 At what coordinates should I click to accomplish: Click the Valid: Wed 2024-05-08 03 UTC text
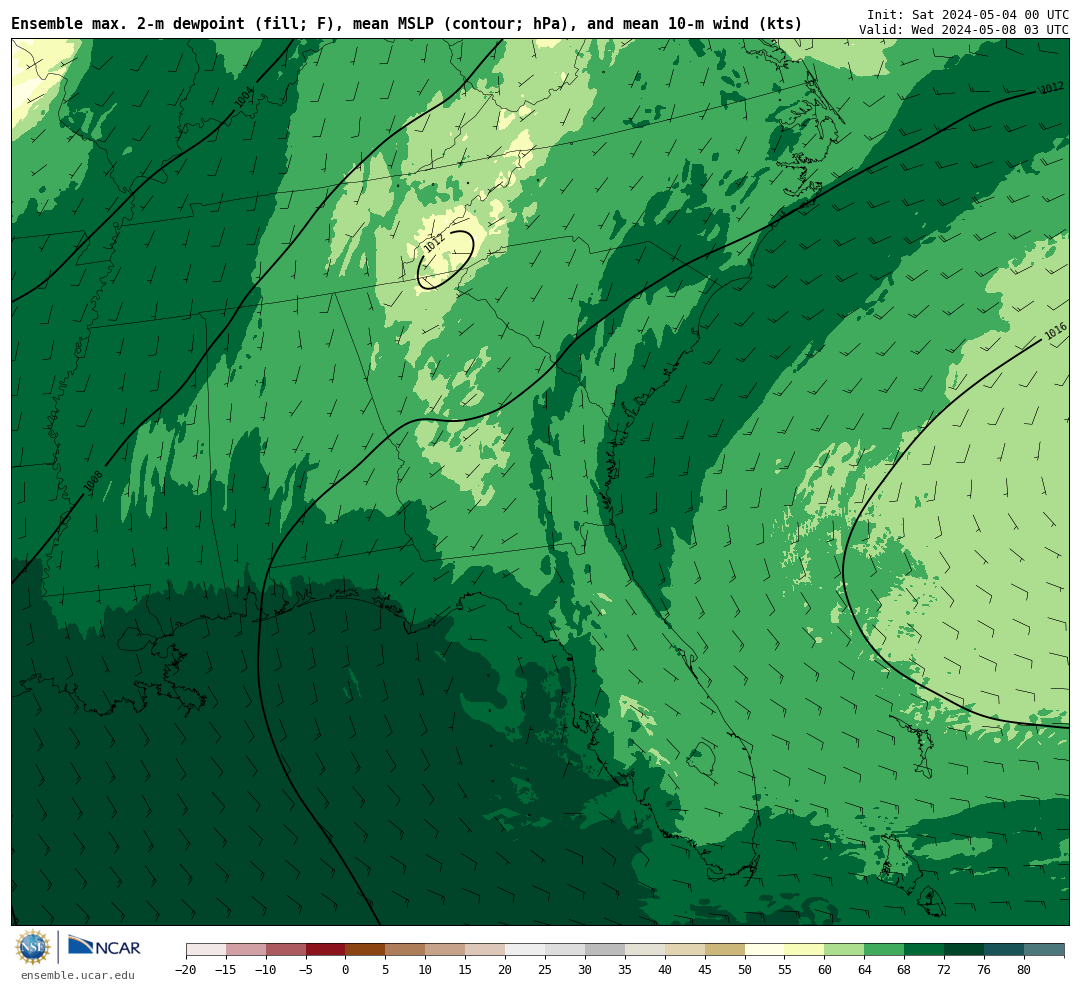point(964,30)
